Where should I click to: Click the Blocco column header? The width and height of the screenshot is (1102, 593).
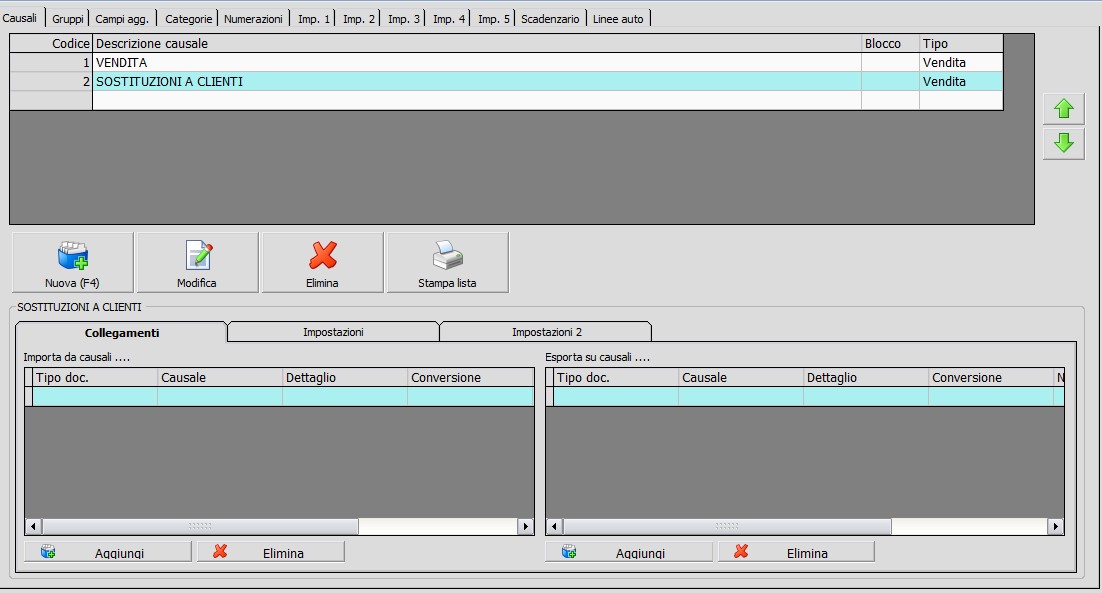point(890,44)
